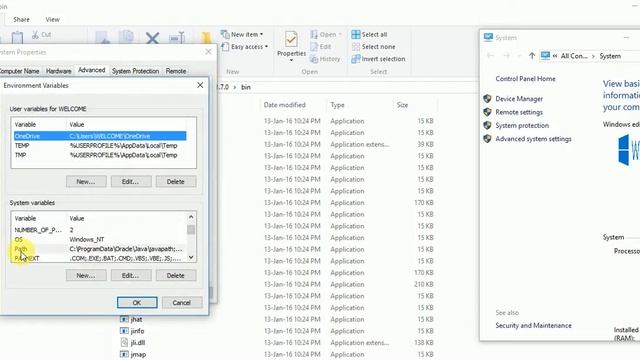Screen dimensions: 640x360
Task: Click bin in the address breadcrumb
Action: point(246,87)
